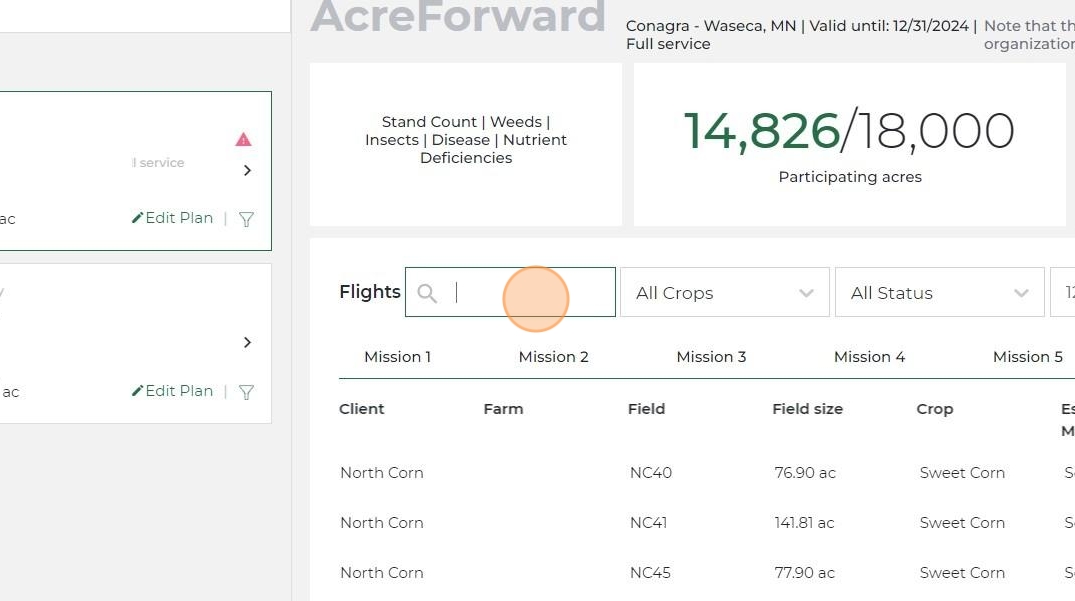Select the Mission 2 tab
Viewport: 1075px width, 601px height.
coord(553,357)
